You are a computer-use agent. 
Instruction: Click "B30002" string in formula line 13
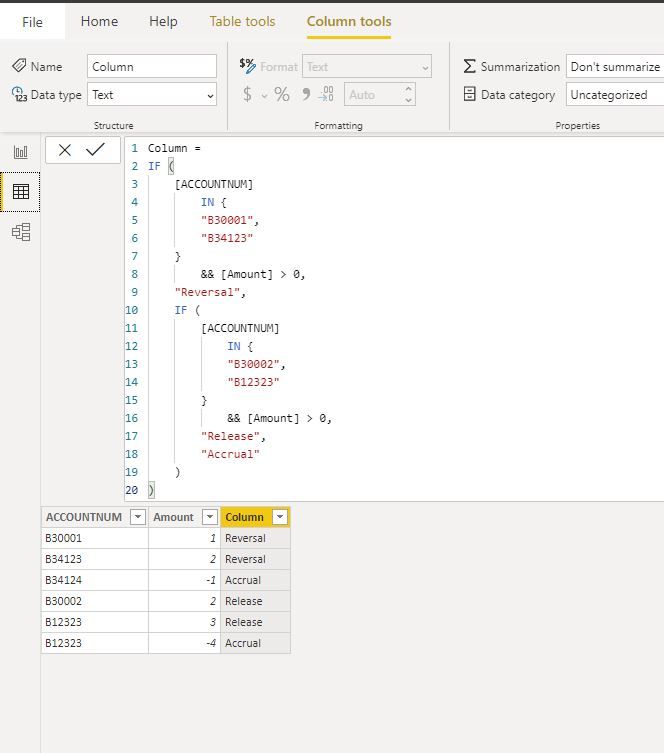(x=254, y=364)
